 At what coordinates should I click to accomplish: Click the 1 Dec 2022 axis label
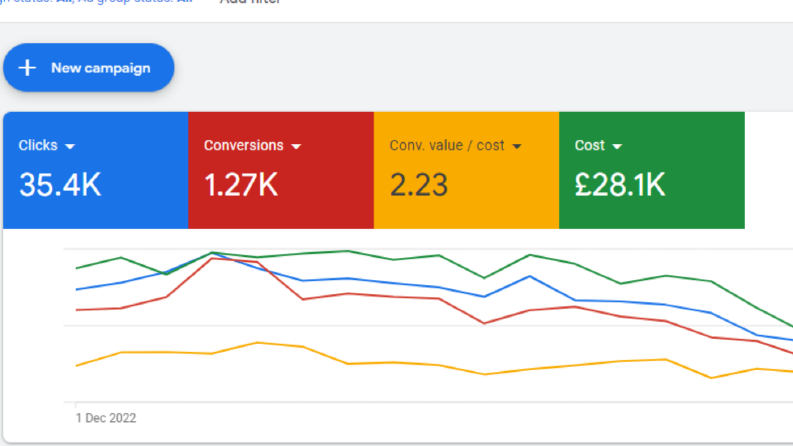(106, 418)
